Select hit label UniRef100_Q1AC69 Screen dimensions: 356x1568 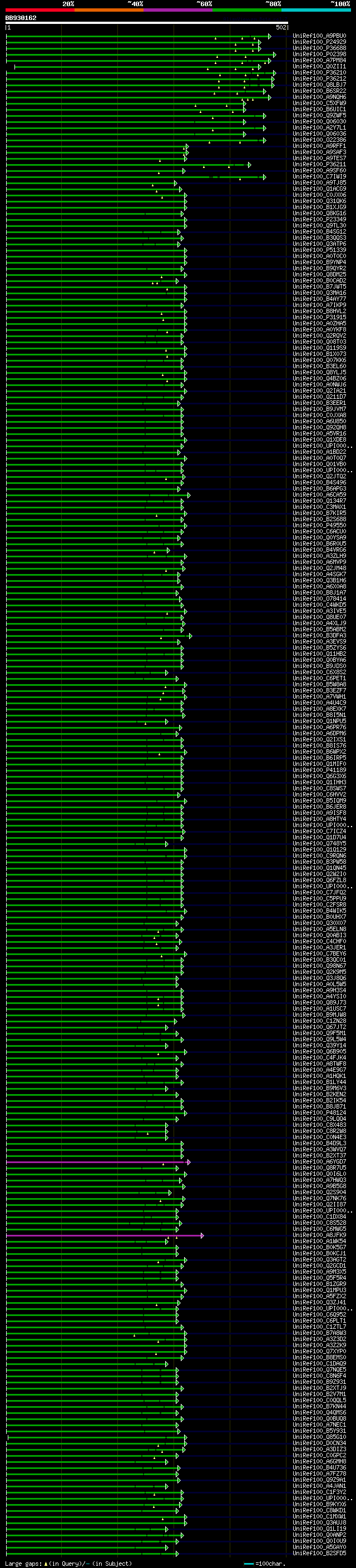pos(319,189)
